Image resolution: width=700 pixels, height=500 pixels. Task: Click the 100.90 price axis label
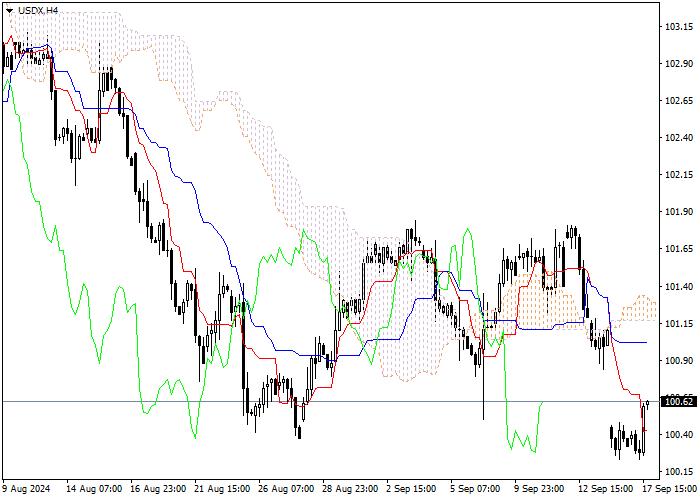point(679,360)
